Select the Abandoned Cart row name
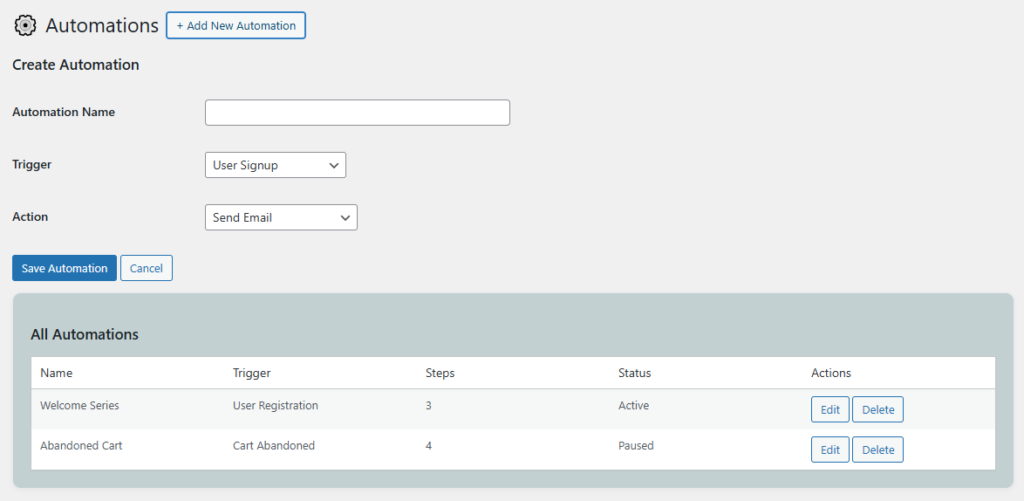The width and height of the screenshot is (1024, 501). (81, 446)
